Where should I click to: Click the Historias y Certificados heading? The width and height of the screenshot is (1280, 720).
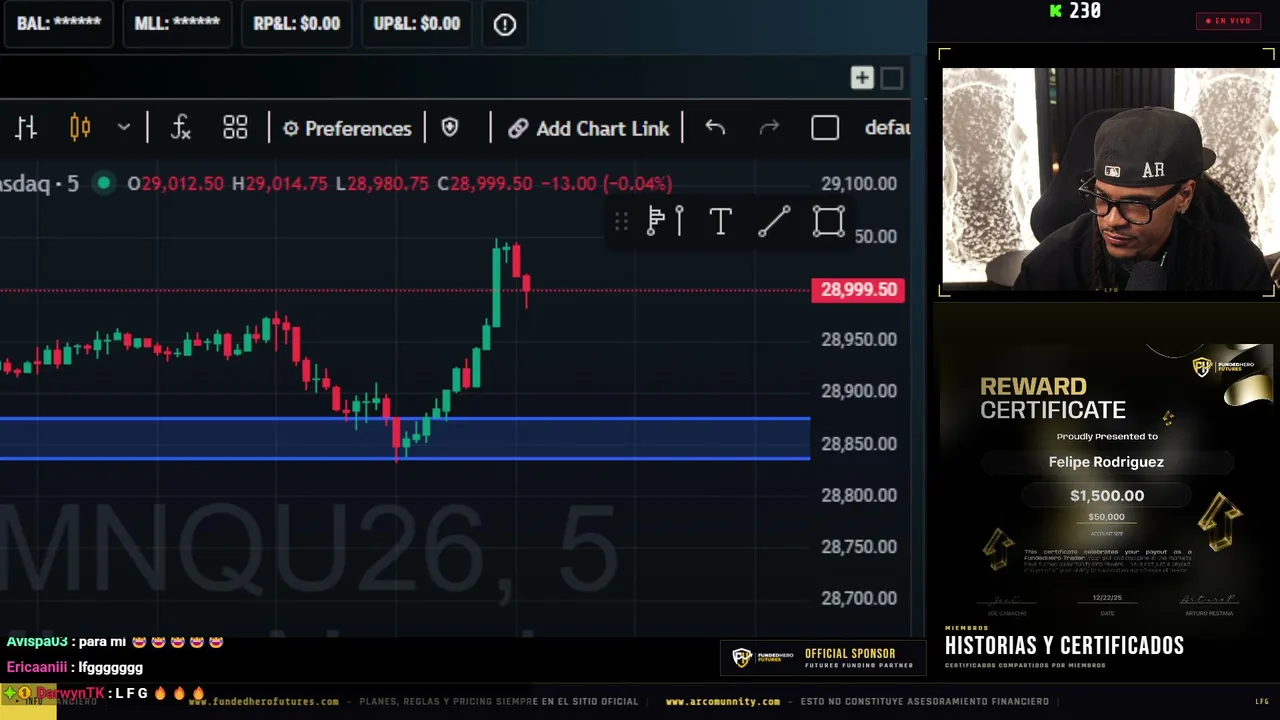[x=1064, y=646]
